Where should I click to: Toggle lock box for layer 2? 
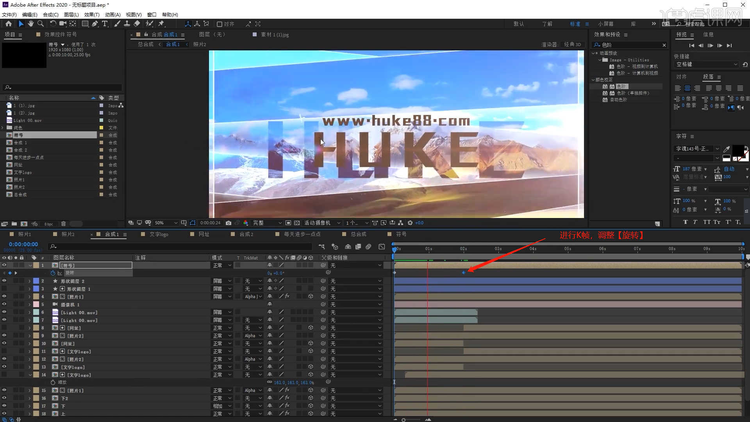pyautogui.click(x=22, y=281)
